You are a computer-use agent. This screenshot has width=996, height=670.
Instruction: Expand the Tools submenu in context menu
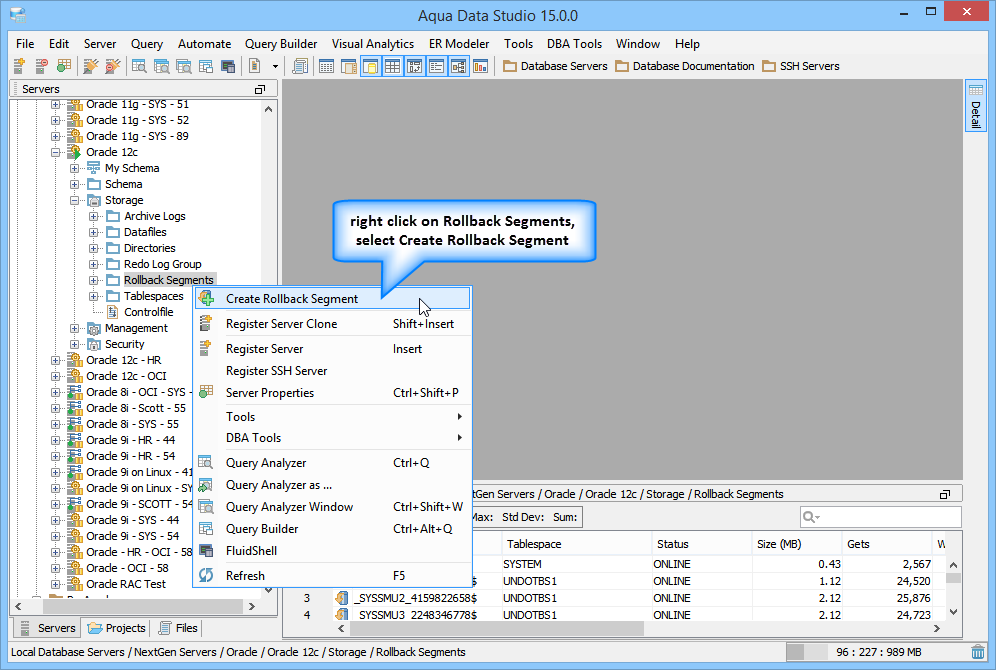332,417
